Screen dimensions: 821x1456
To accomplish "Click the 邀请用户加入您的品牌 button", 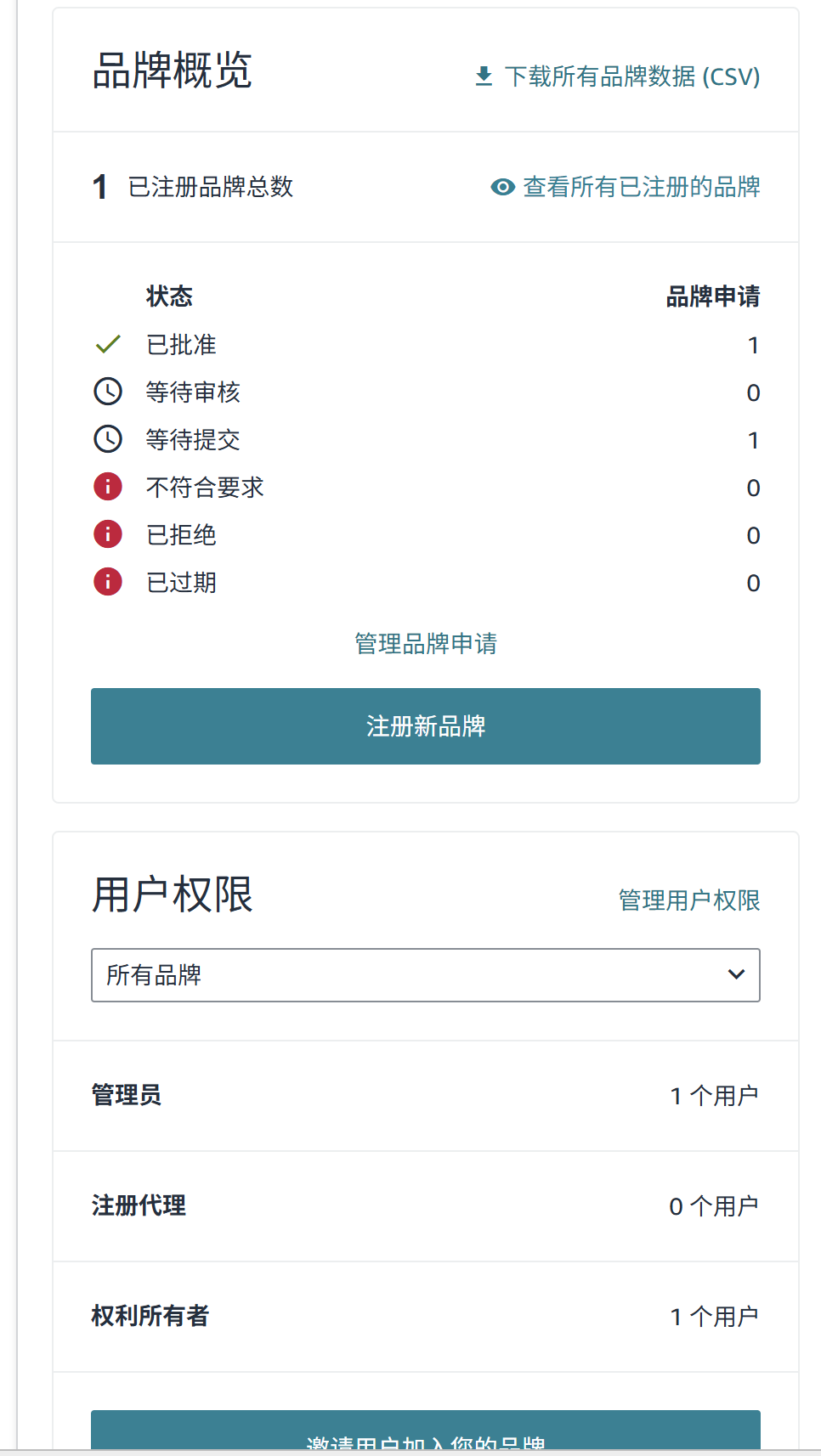I will pyautogui.click(x=426, y=1434).
